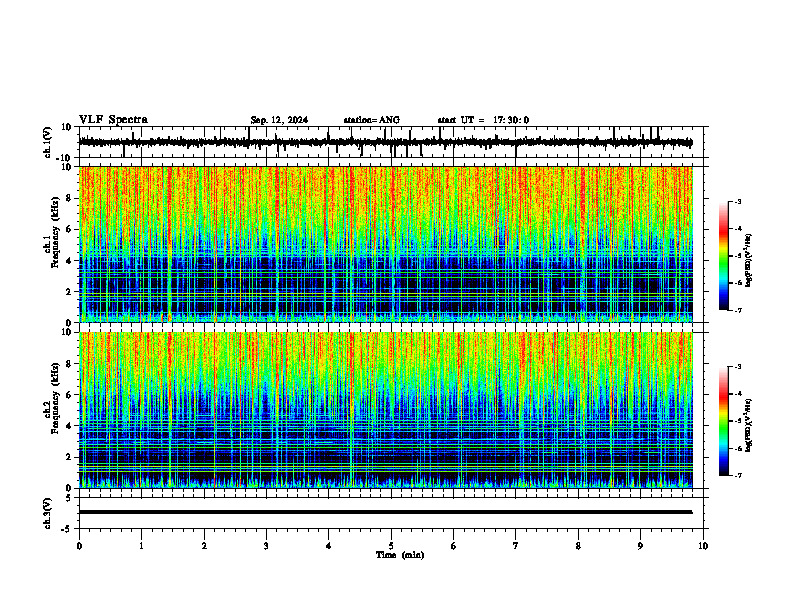This screenshot has height=612, width=792.
Task: Click the "ch.3(V)" axis label
Action: (x=48, y=514)
